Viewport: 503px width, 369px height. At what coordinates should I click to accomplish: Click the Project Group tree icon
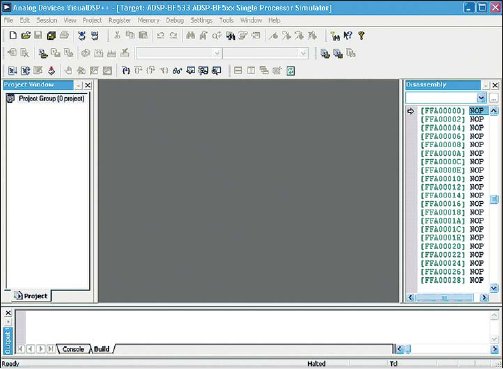coord(11,98)
